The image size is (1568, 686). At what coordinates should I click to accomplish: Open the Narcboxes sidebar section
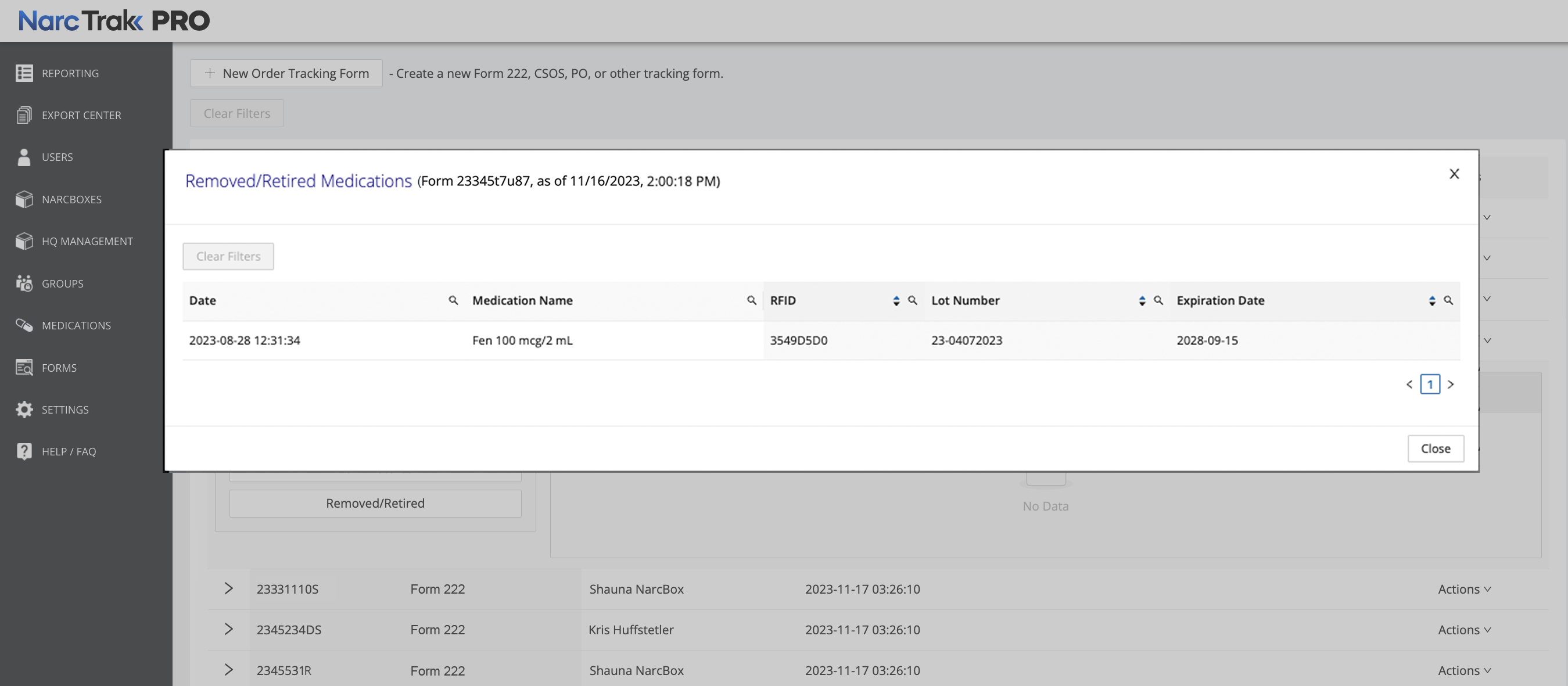tap(71, 200)
